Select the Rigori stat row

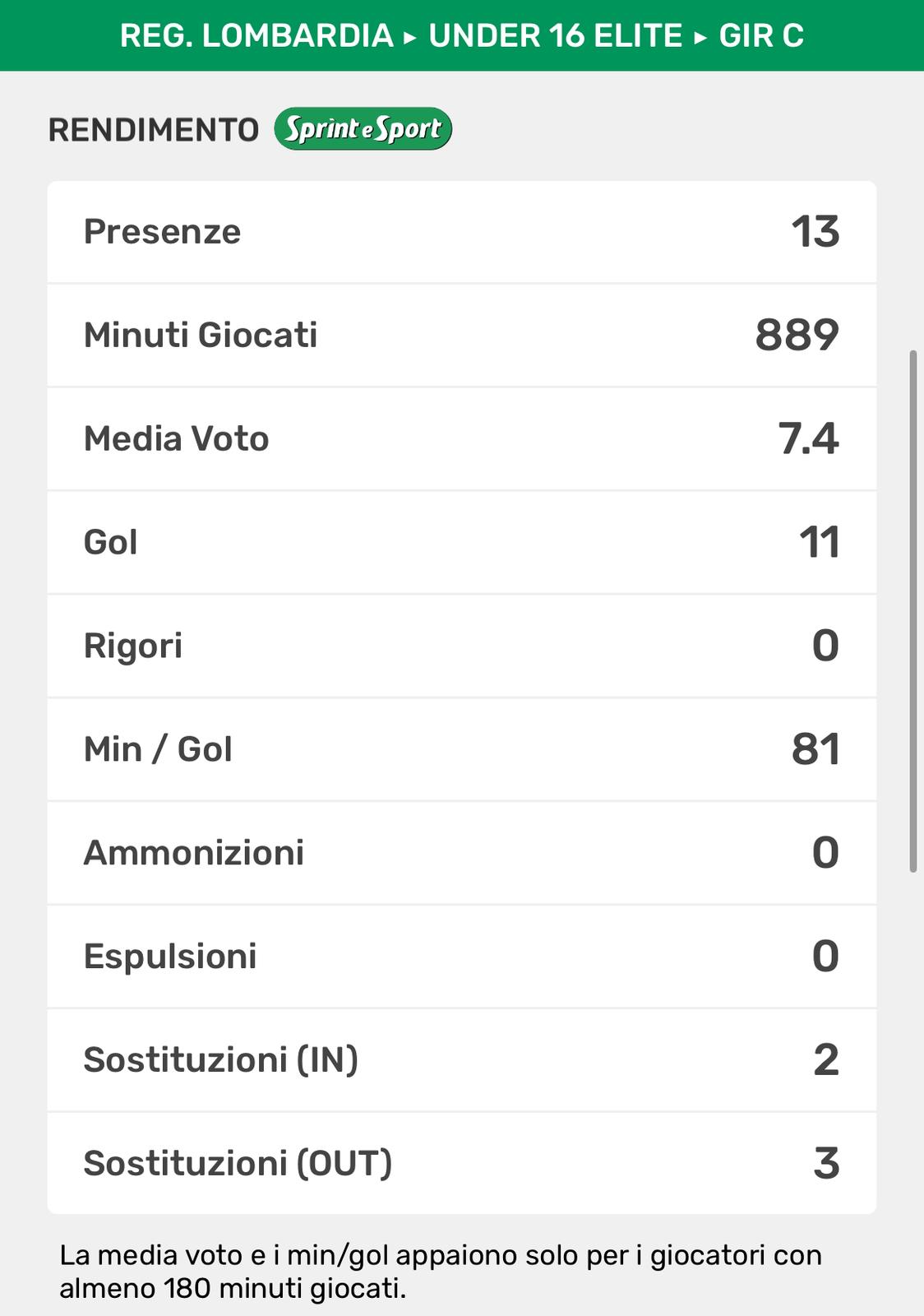461,646
